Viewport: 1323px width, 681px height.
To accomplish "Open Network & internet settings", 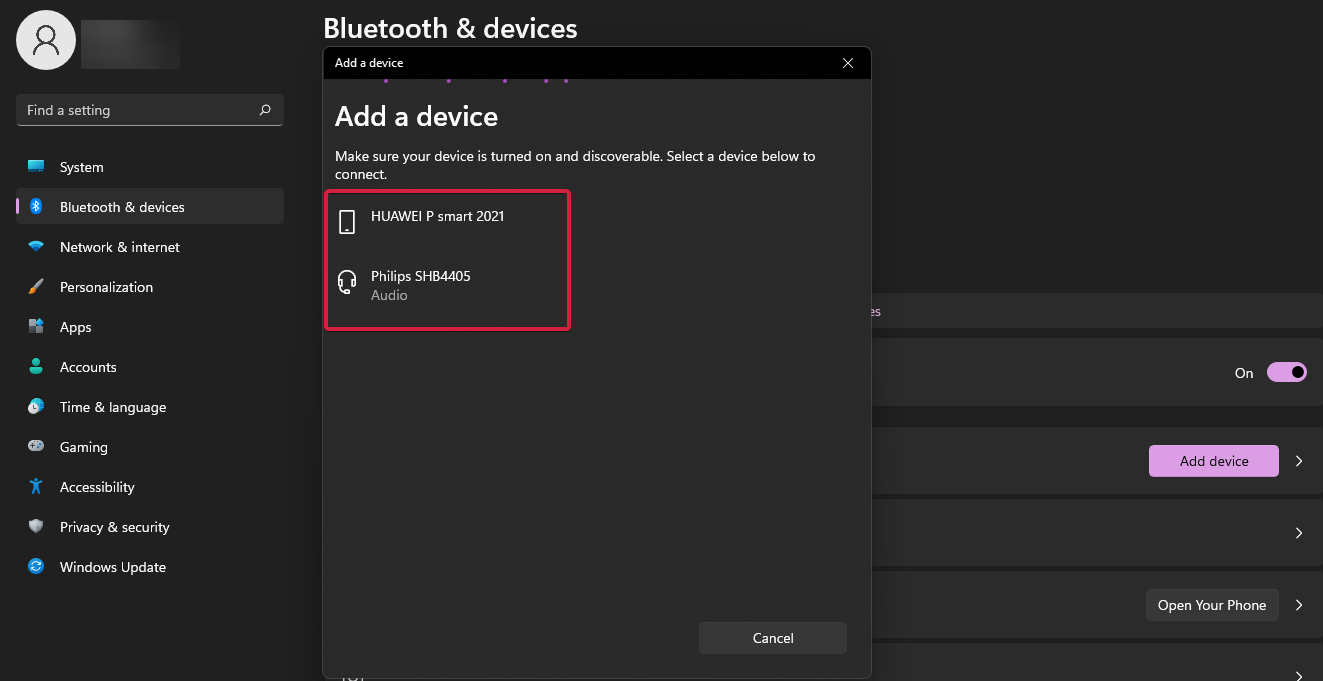I will click(x=150, y=247).
